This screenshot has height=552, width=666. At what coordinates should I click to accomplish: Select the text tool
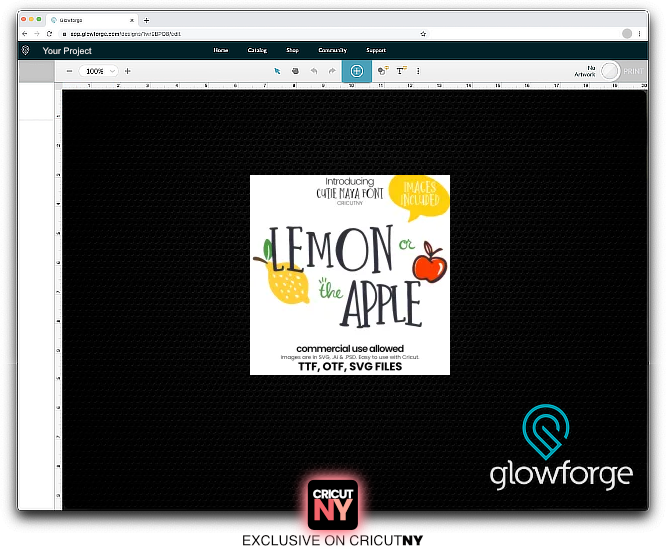point(401,70)
